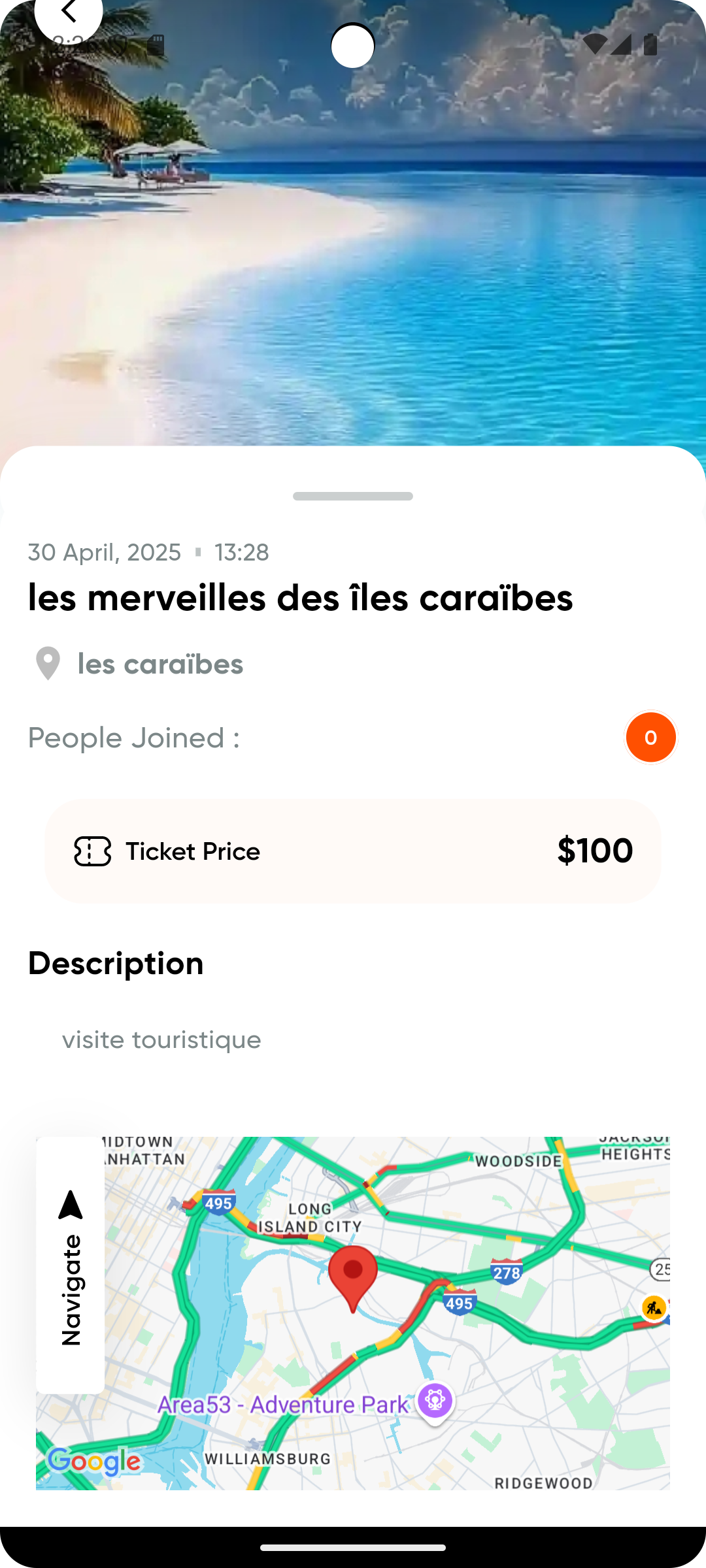Tap the back arrow button
Viewport: 706px width, 1568px height.
point(68,12)
